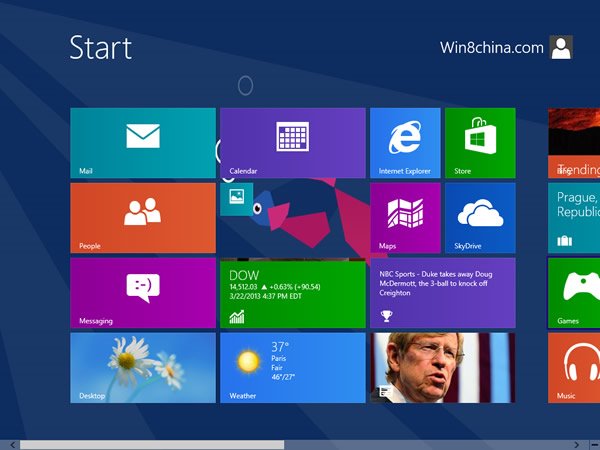Open the SkyDrive tile

coord(480,218)
